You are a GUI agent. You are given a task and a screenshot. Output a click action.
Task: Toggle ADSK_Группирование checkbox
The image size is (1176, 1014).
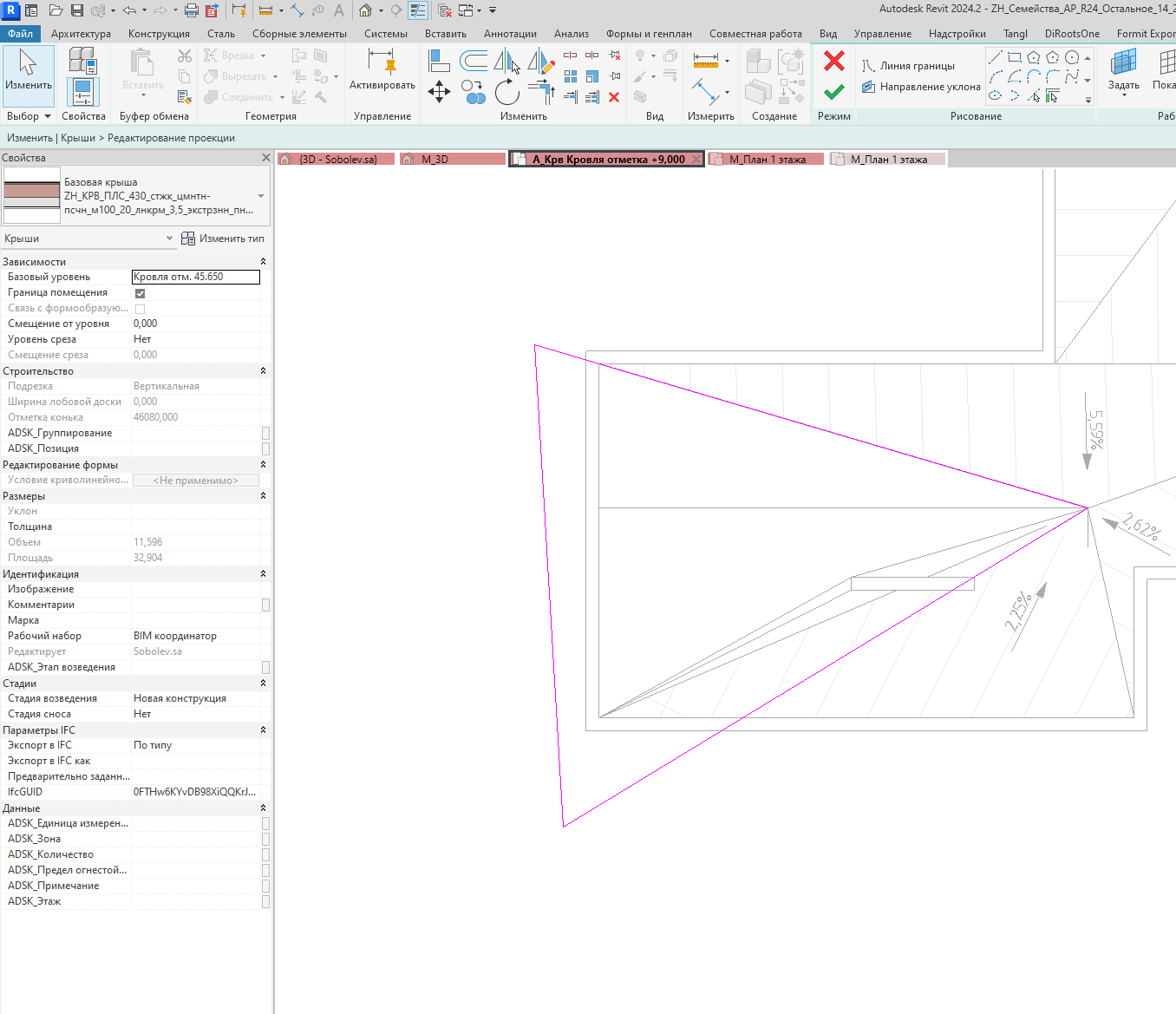pos(265,433)
